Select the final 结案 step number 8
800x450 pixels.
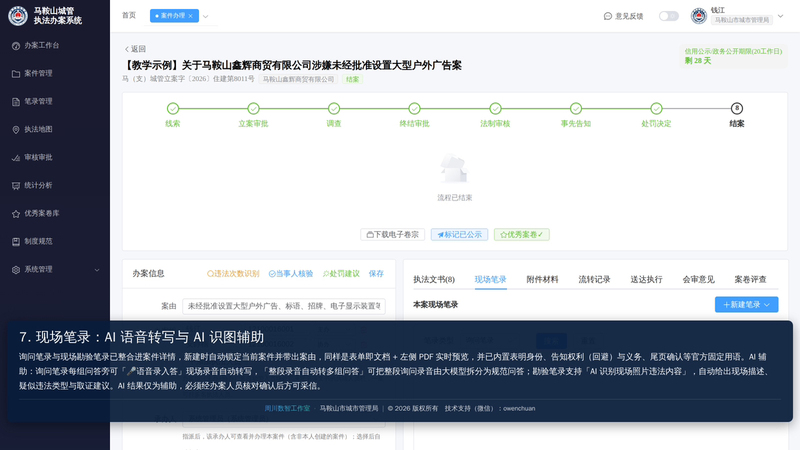737,108
